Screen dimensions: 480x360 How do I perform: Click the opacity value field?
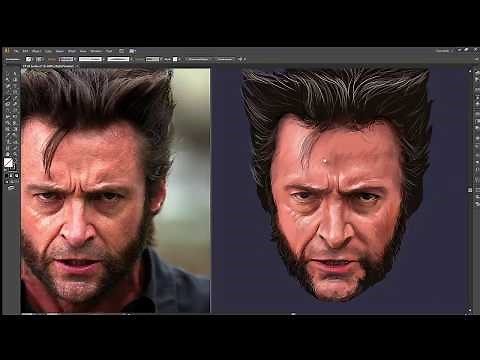(153, 59)
